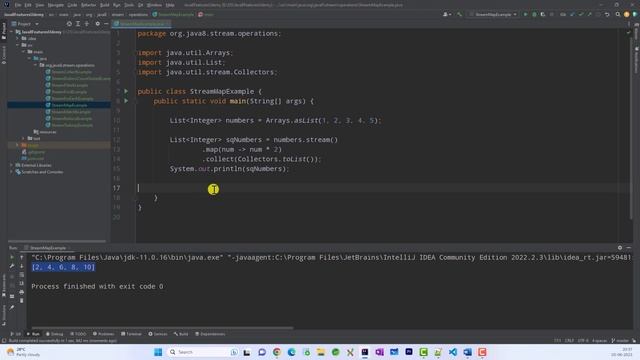Run StreamMapExample with the green Run button
Screen dimensions: 640x360
point(525,14)
